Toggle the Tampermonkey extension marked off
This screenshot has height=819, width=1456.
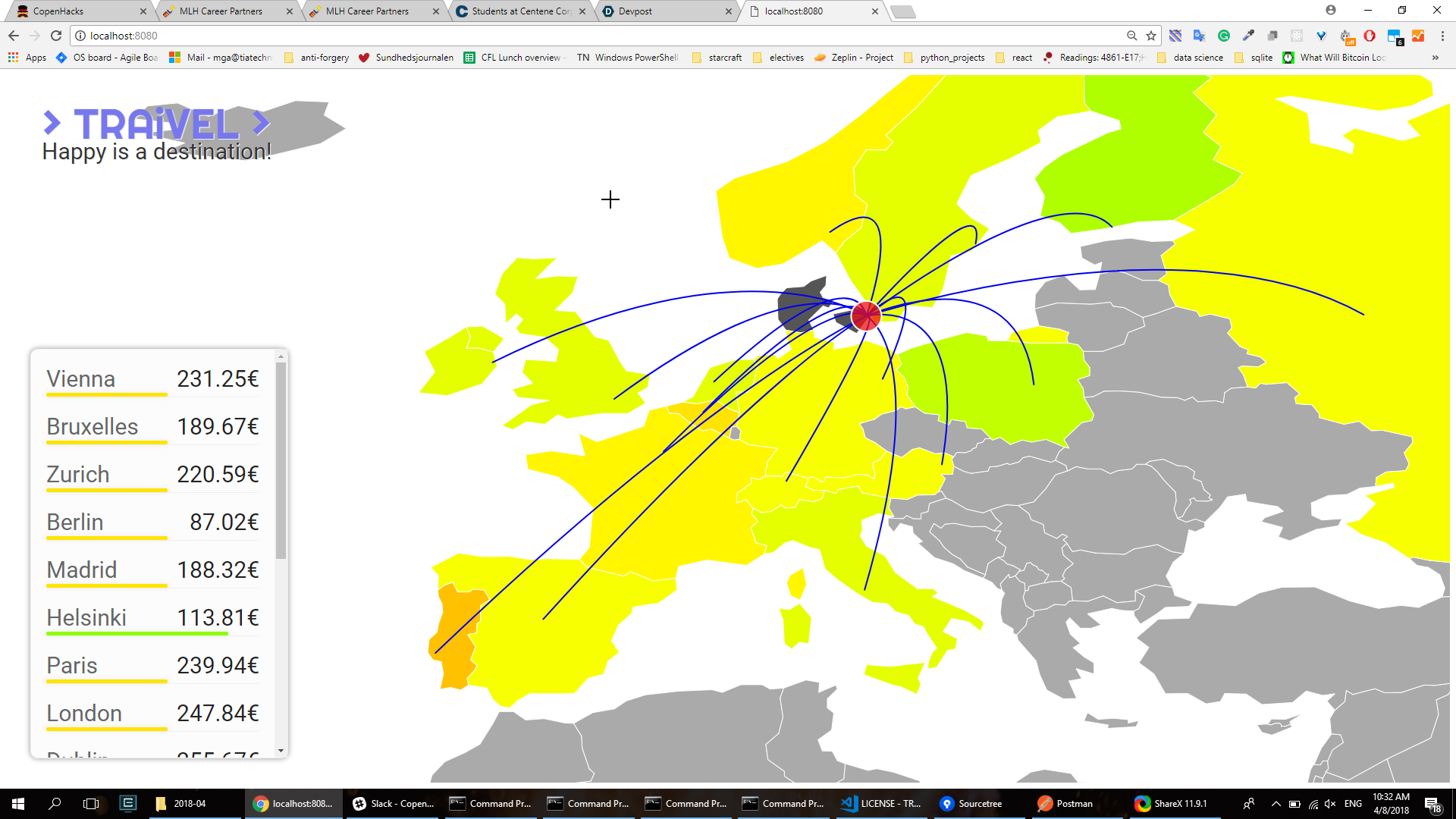[x=1345, y=36]
